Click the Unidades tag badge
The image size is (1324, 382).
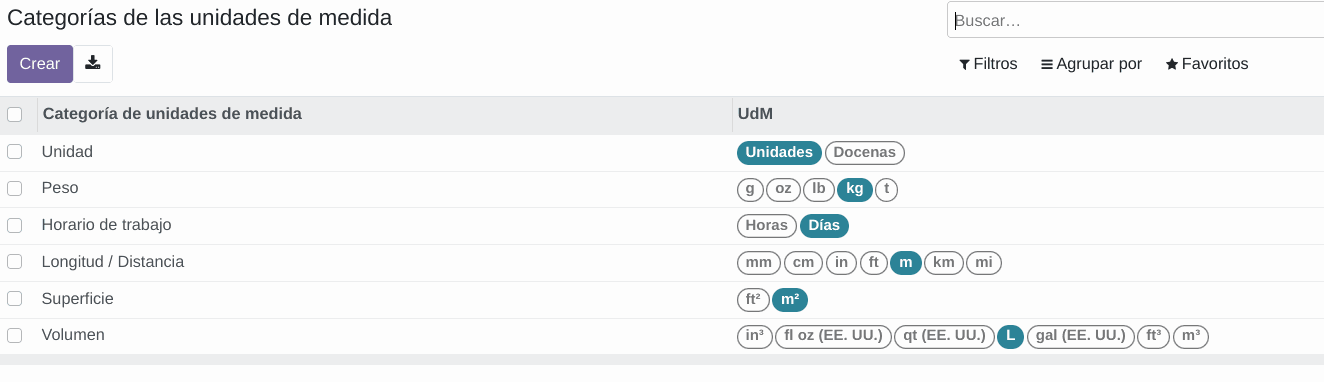[779, 153]
